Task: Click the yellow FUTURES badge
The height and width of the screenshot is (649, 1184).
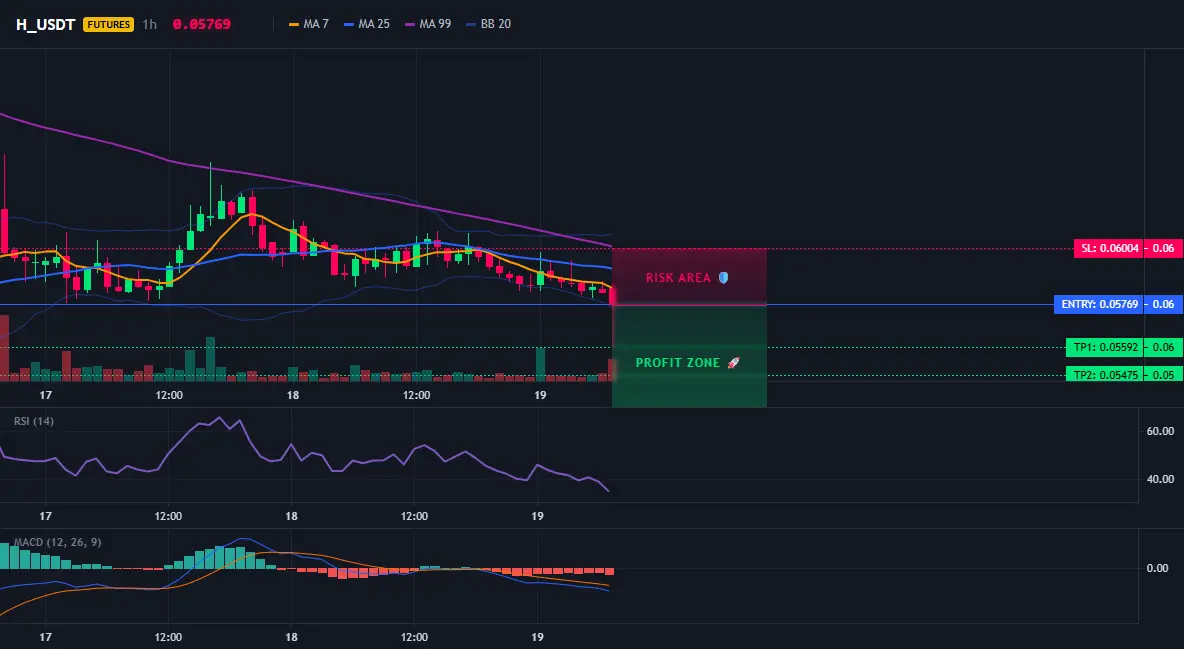Action: [x=108, y=24]
